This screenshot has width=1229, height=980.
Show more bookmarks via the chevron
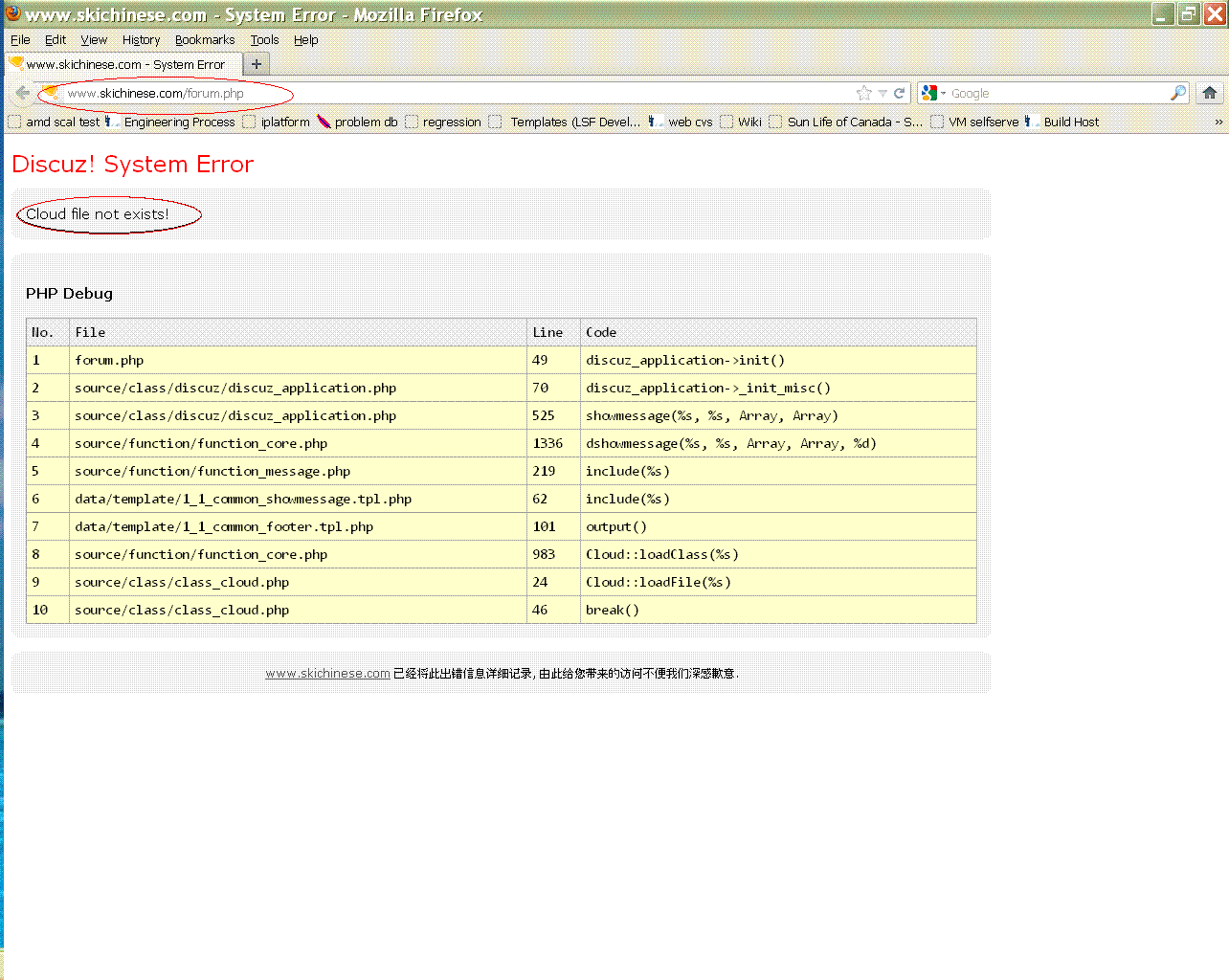(x=1218, y=122)
